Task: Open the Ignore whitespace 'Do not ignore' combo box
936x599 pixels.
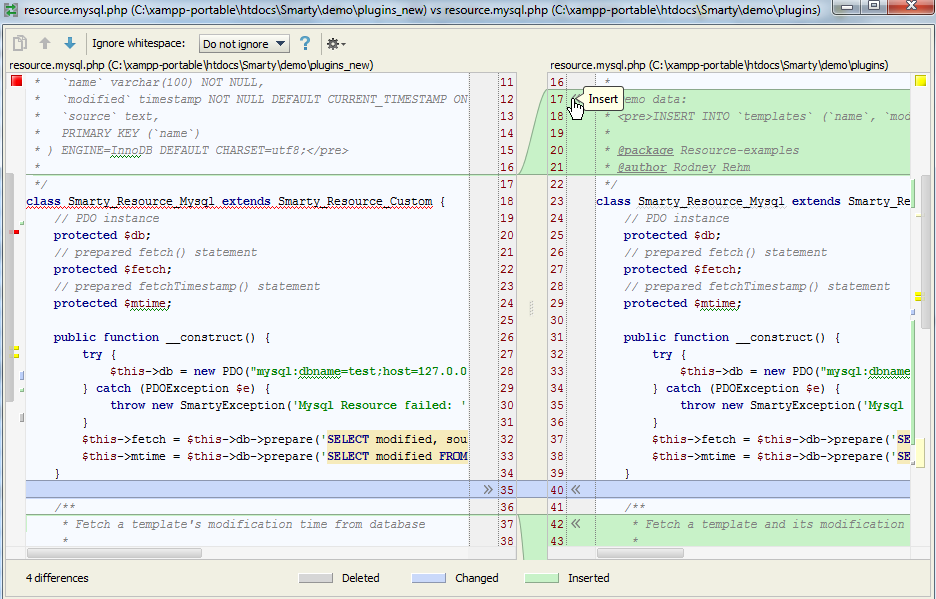Action: (x=244, y=44)
